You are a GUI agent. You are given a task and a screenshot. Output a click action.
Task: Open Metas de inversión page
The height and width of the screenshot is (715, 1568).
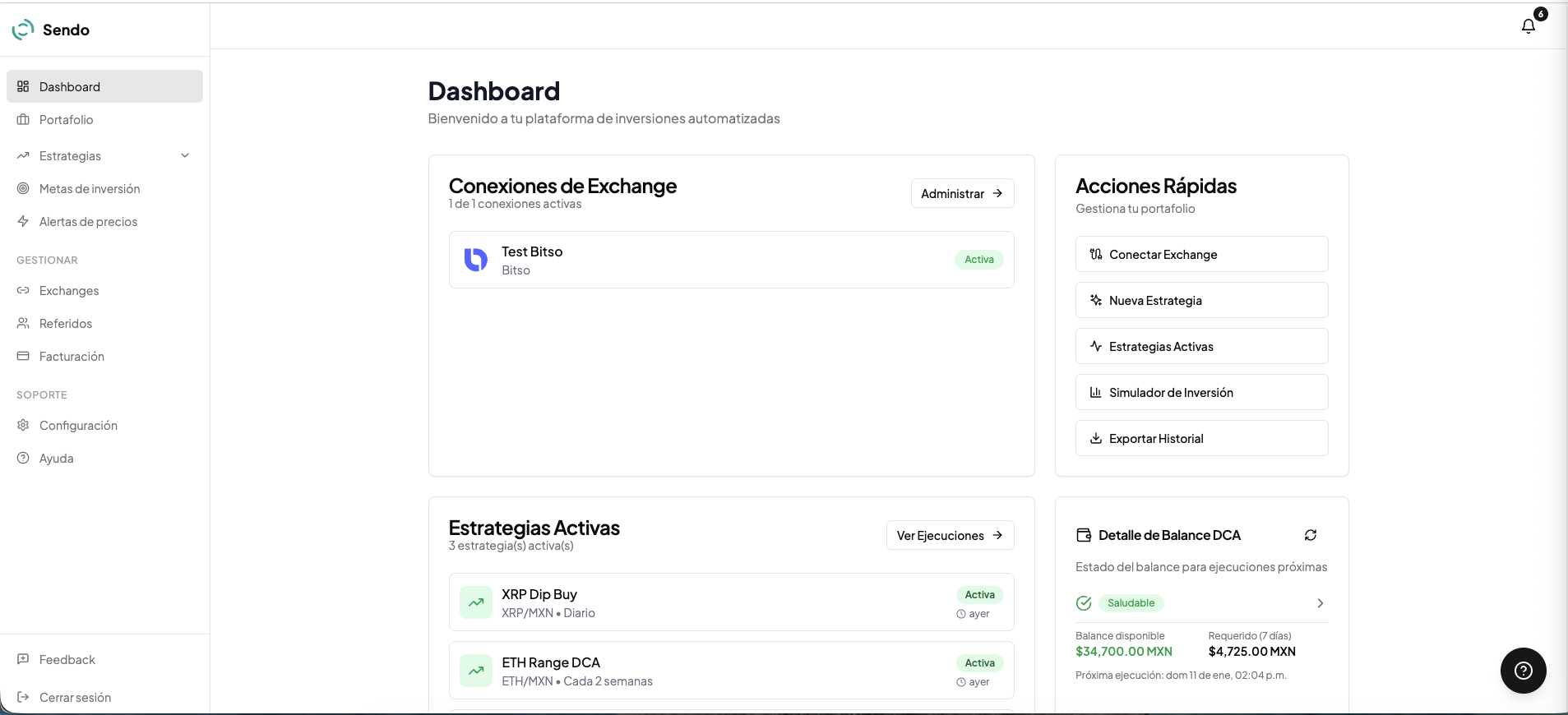[104, 188]
